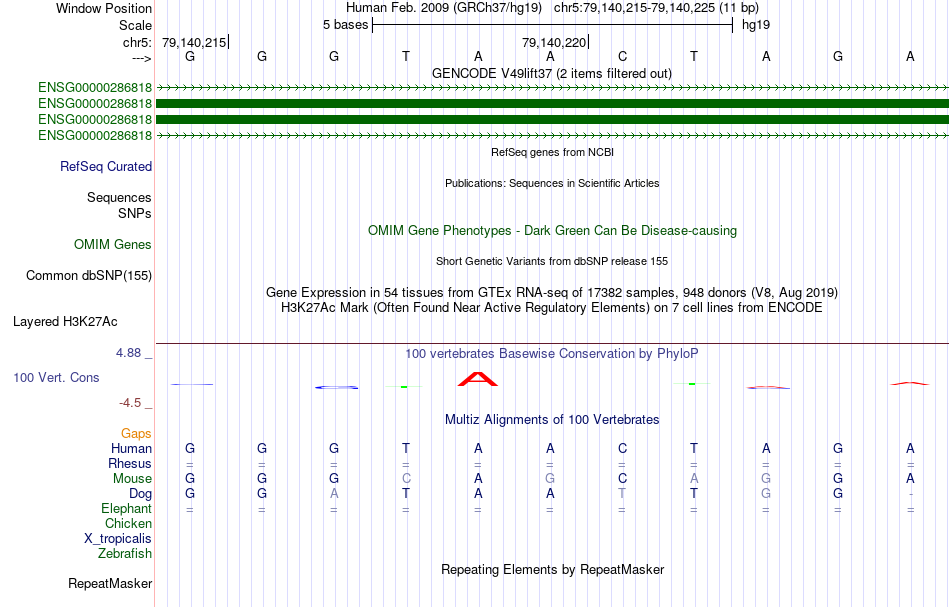Click the RefSeq Curated track label
Viewport: 950px width, 607px height.
(x=105, y=167)
